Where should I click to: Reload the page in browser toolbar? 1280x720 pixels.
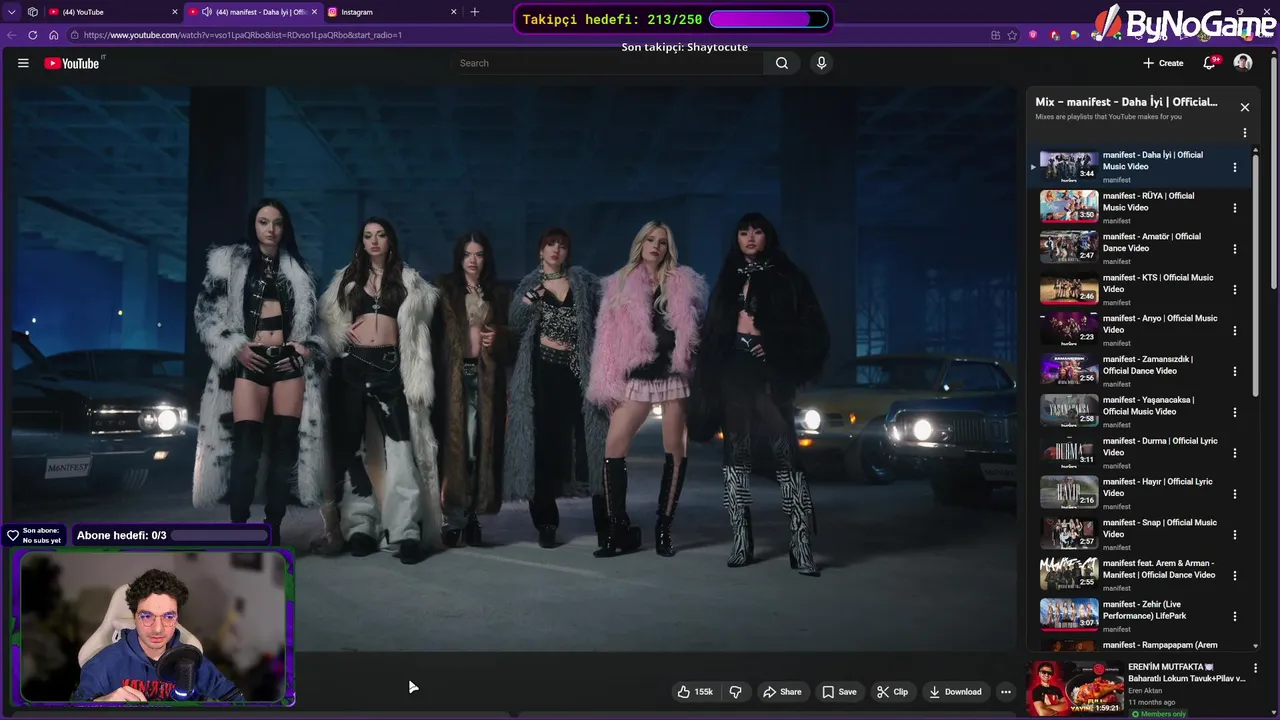tap(33, 35)
